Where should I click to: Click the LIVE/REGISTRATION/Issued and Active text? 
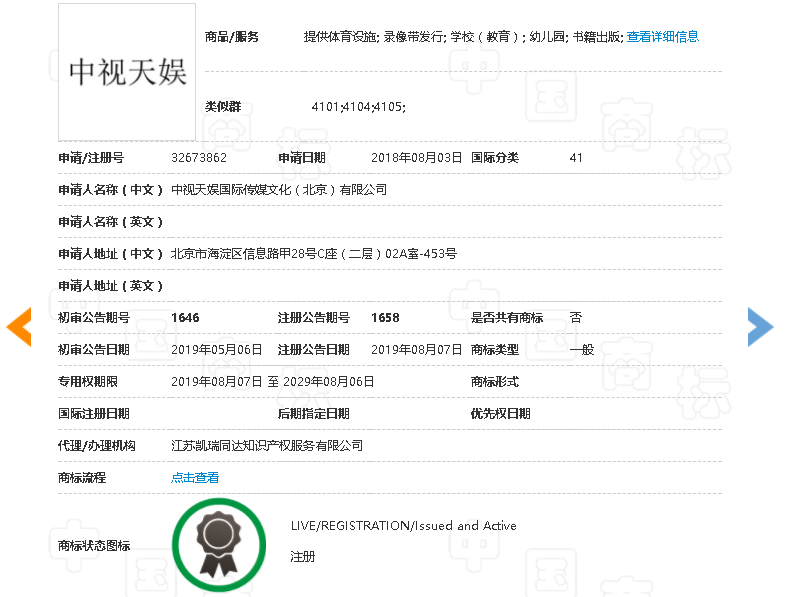[x=403, y=526]
